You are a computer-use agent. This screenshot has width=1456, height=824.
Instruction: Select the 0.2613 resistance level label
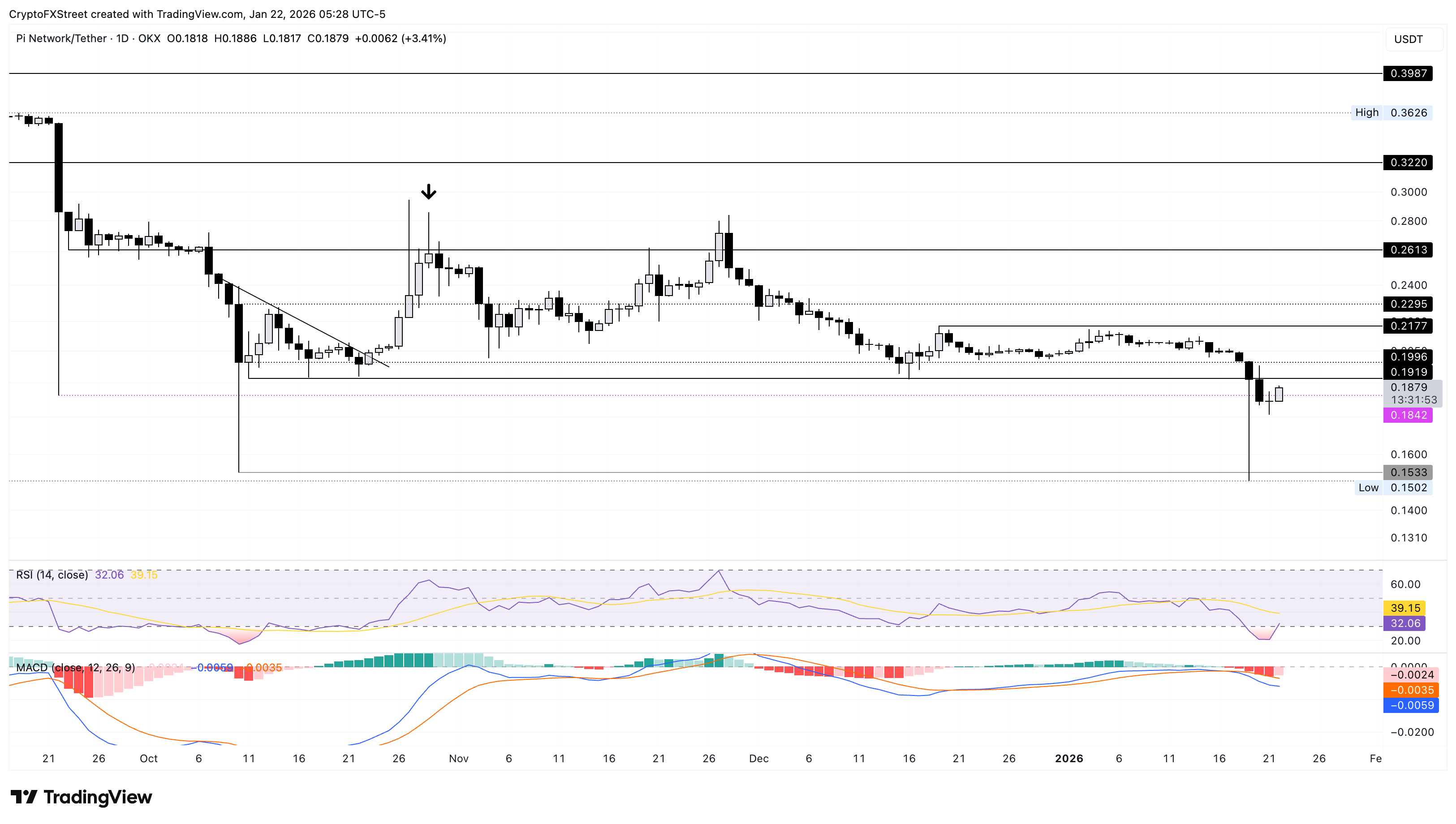click(1407, 249)
